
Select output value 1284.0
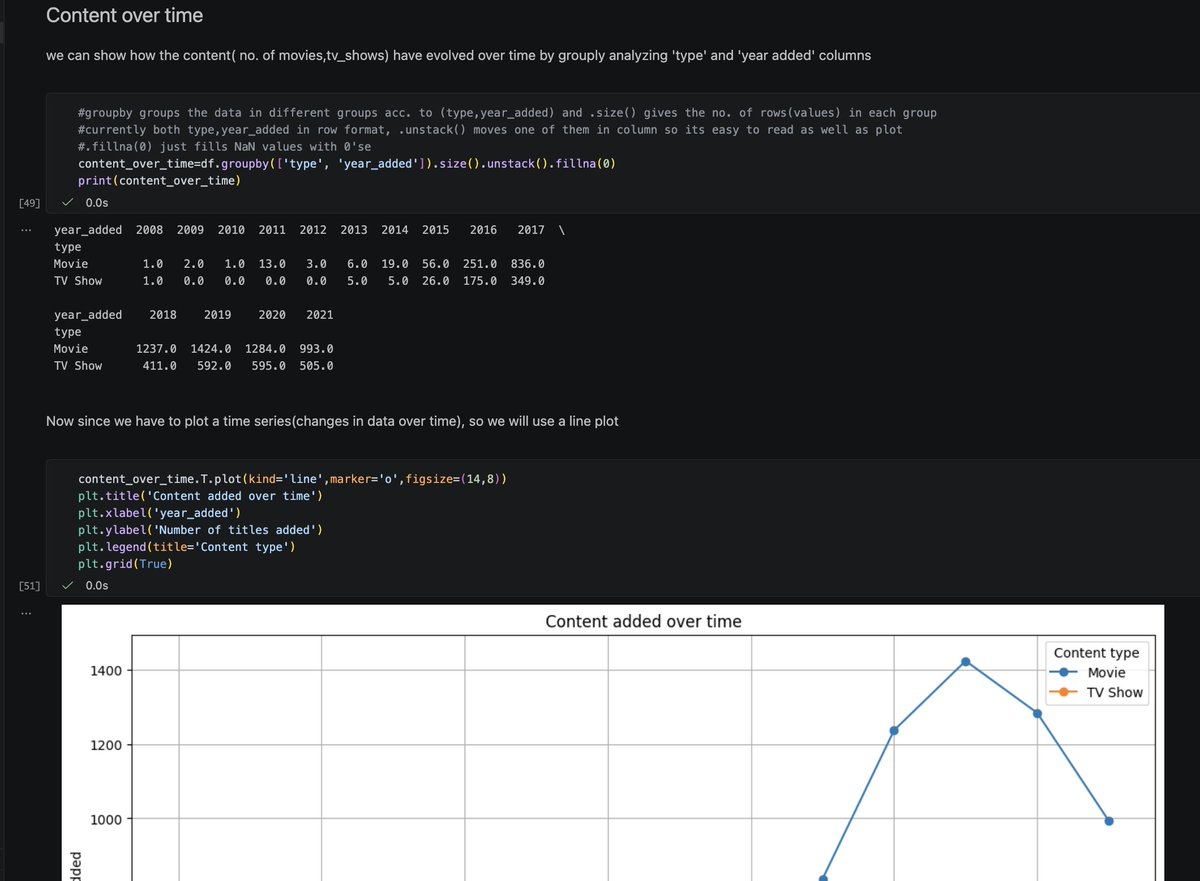pos(265,349)
